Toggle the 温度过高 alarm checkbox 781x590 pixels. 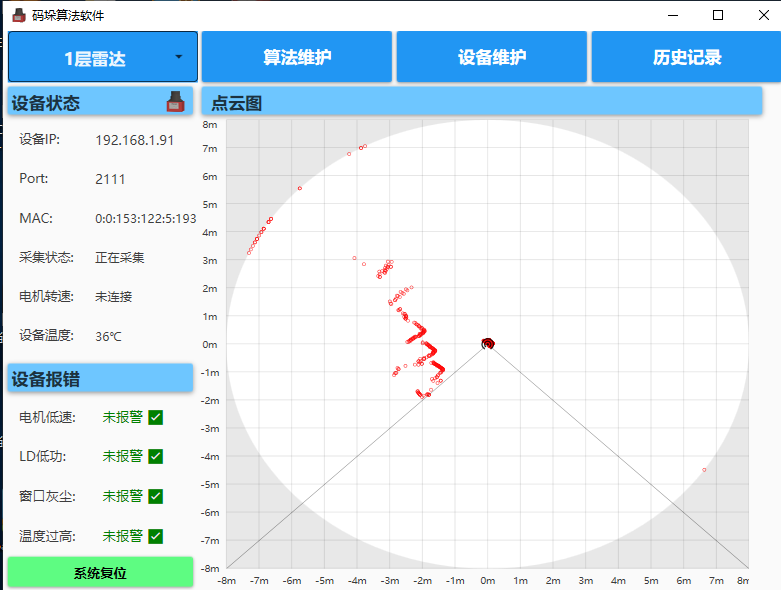[x=156, y=536]
